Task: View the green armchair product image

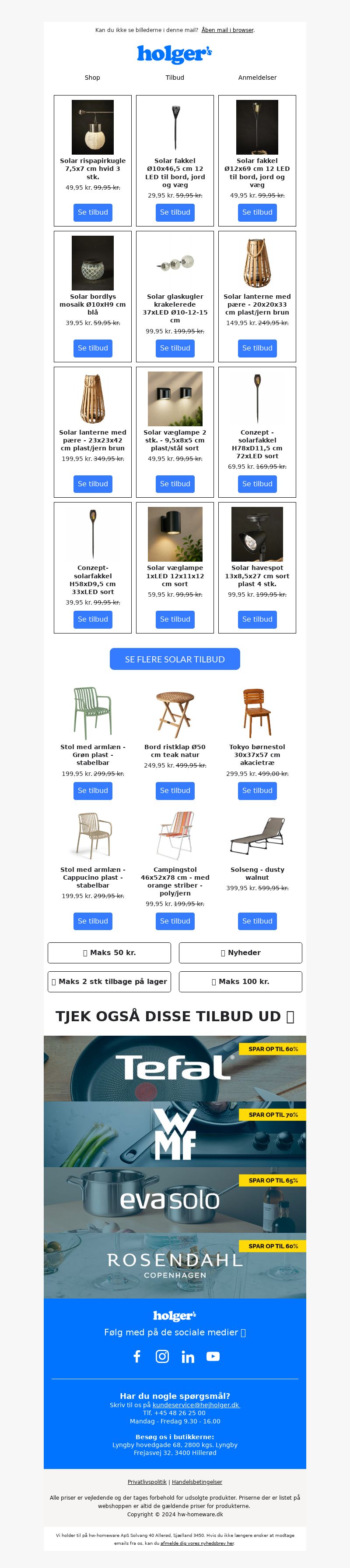Action: (x=92, y=713)
